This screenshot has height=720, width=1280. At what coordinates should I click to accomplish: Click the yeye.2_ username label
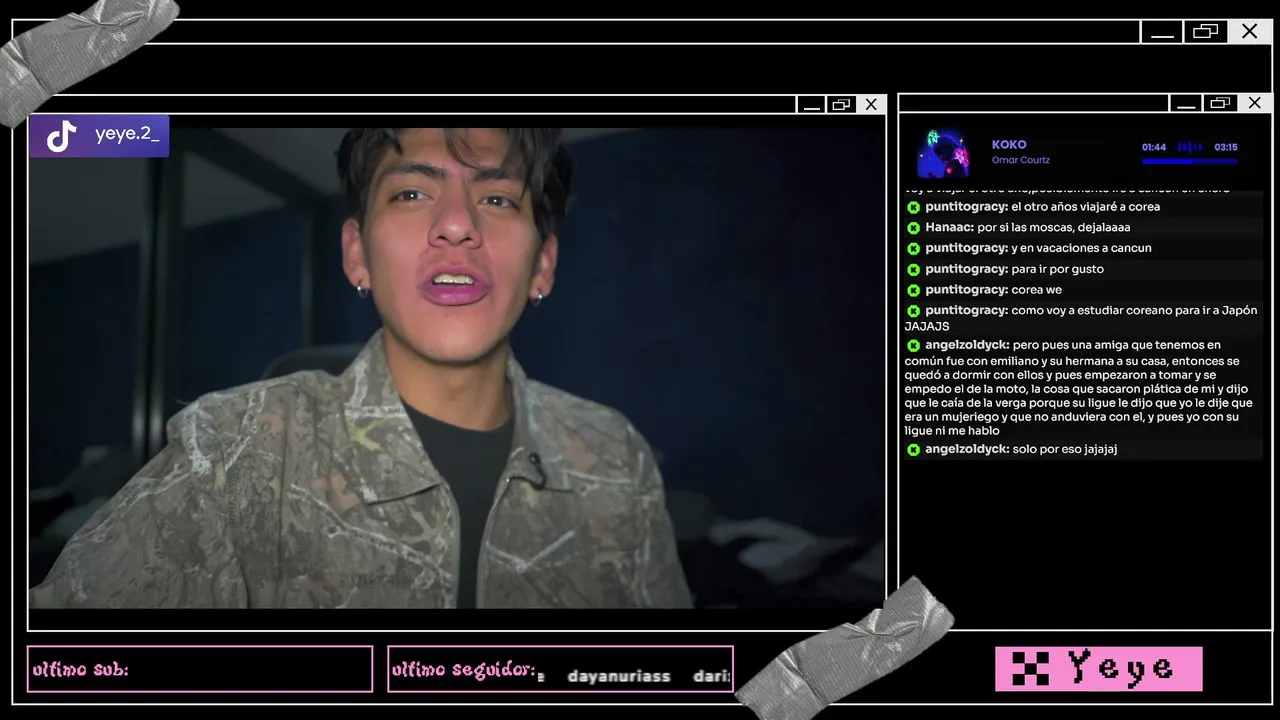point(127,134)
